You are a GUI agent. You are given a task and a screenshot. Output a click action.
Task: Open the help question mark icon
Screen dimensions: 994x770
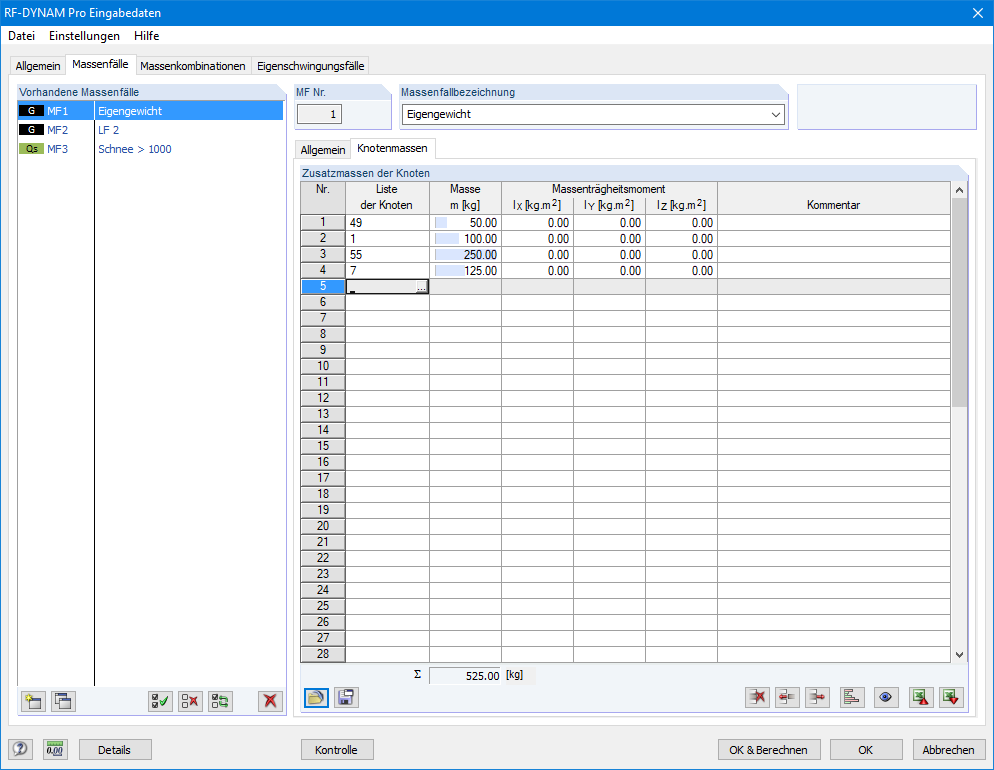coord(20,750)
